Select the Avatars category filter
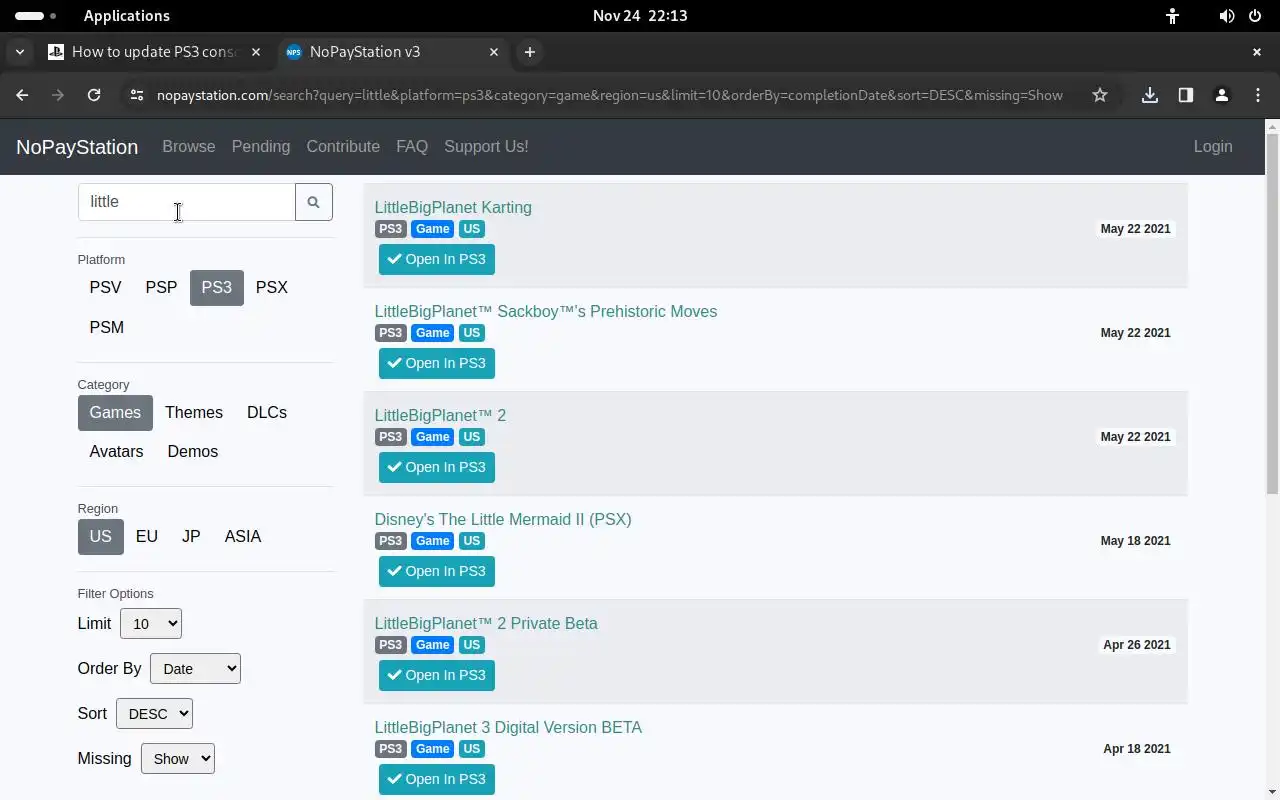Image resolution: width=1280 pixels, height=800 pixels. point(116,451)
